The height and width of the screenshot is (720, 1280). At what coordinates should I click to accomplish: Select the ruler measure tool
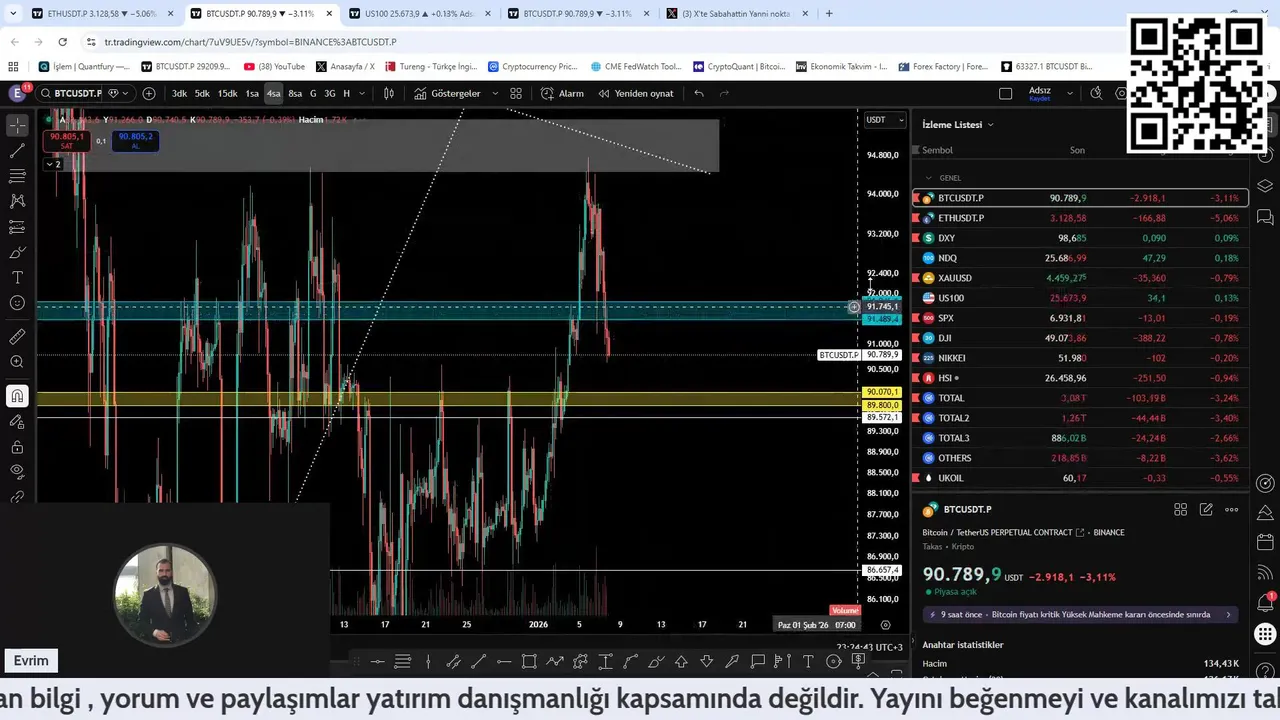point(17,337)
